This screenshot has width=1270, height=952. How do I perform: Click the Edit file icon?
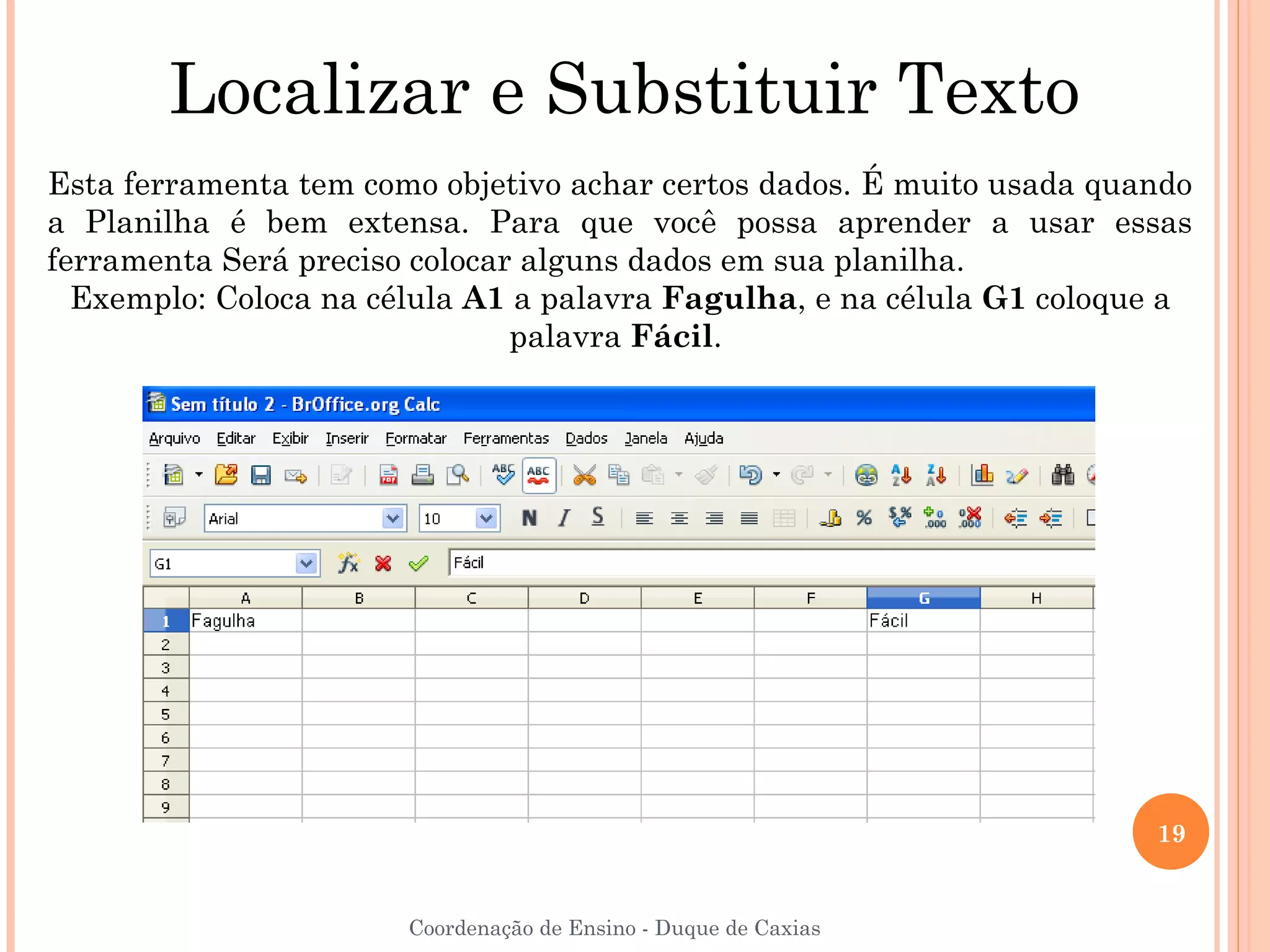341,475
